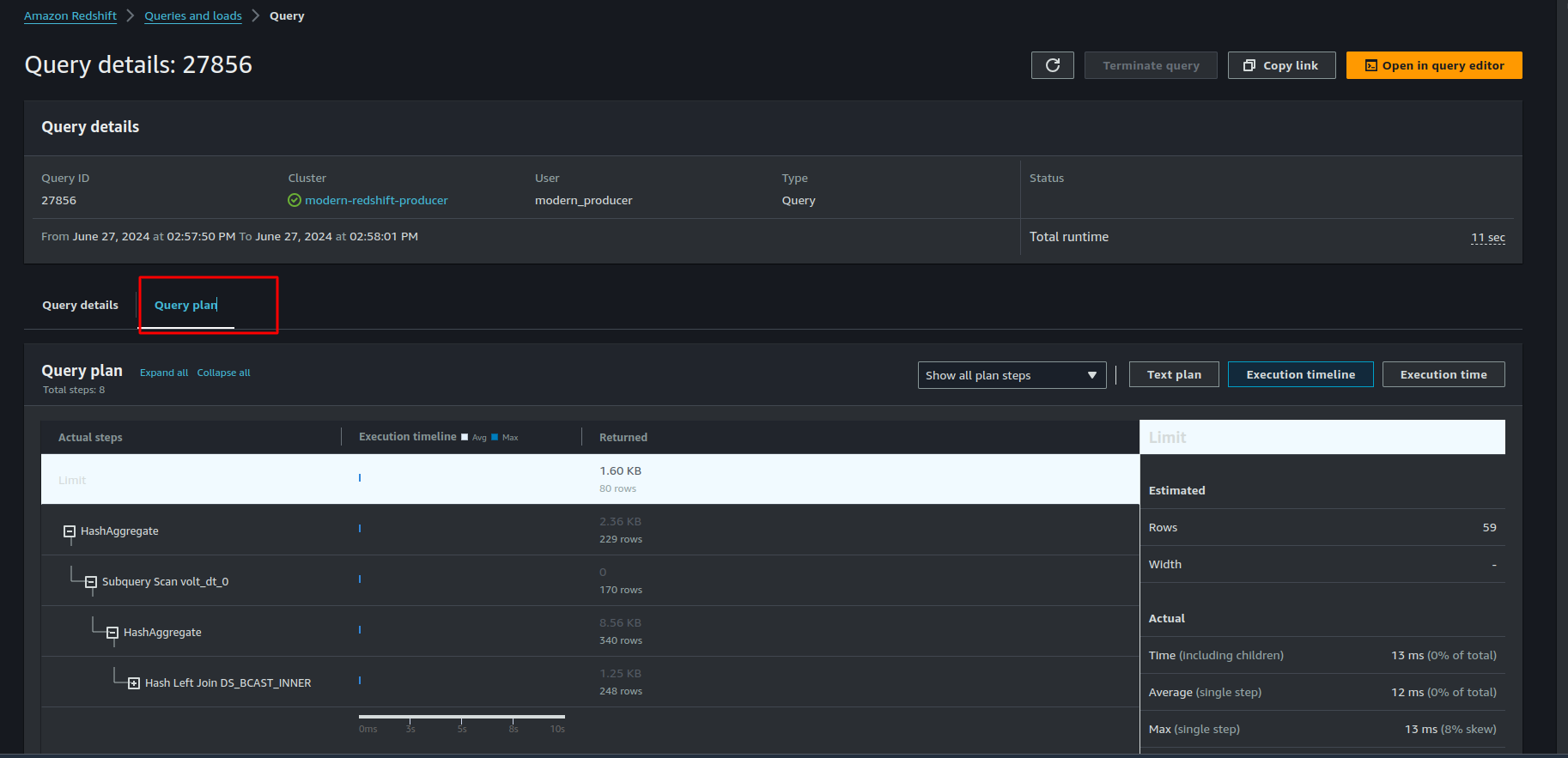This screenshot has width=1568, height=758.
Task: Click the white Avg legend swatch
Action: (x=465, y=437)
